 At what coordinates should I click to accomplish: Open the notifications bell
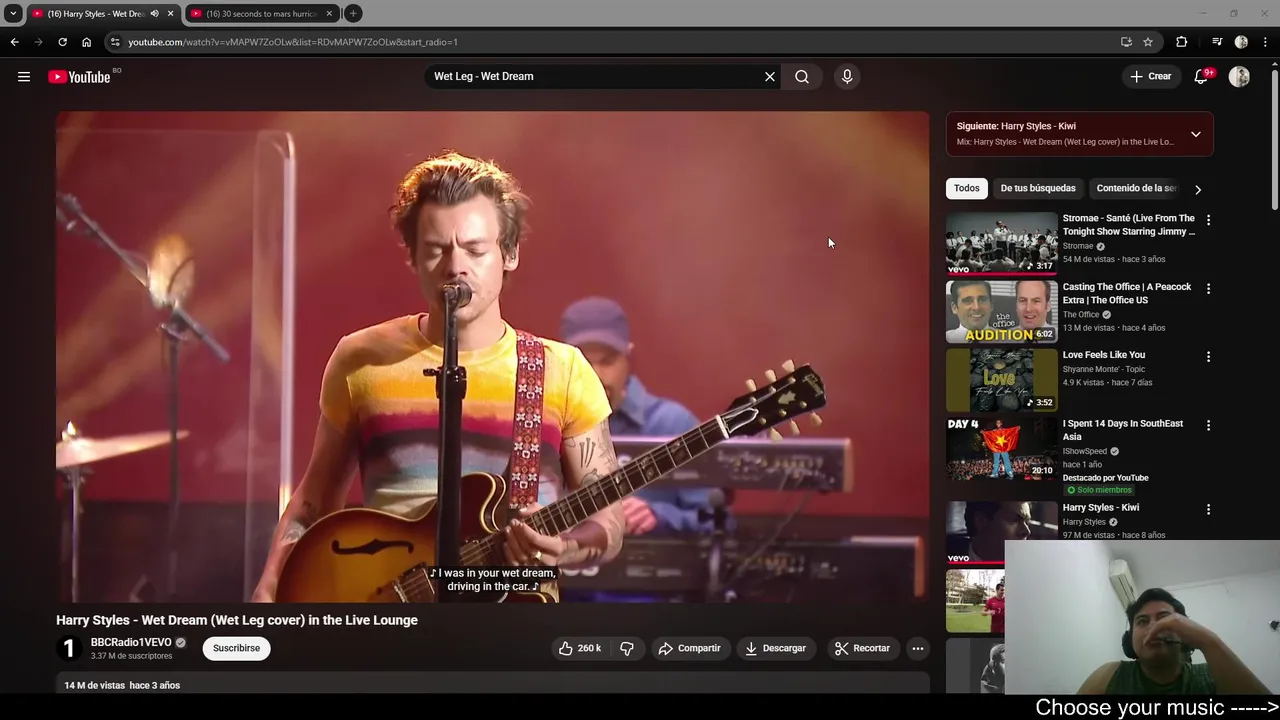point(1201,77)
